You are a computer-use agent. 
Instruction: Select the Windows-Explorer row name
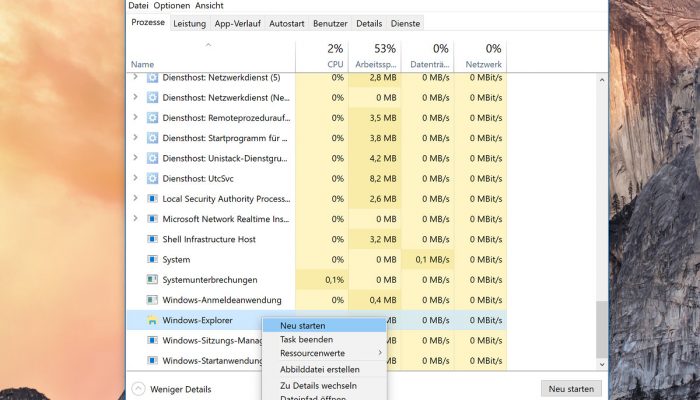197,321
